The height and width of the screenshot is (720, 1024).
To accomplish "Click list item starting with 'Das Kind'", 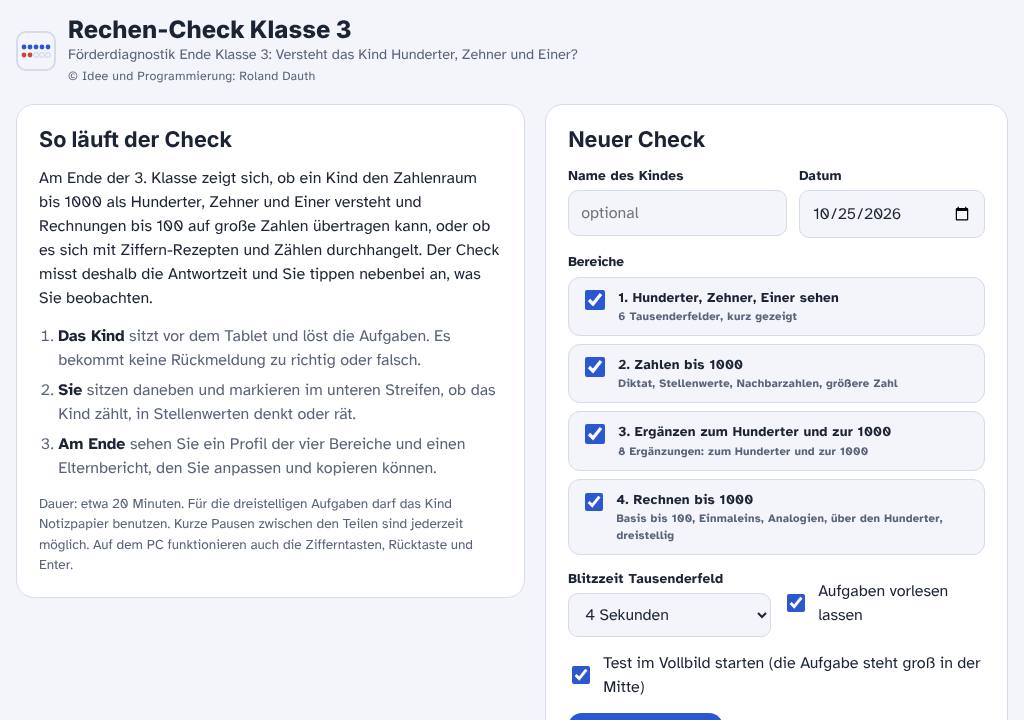I will click(254, 348).
